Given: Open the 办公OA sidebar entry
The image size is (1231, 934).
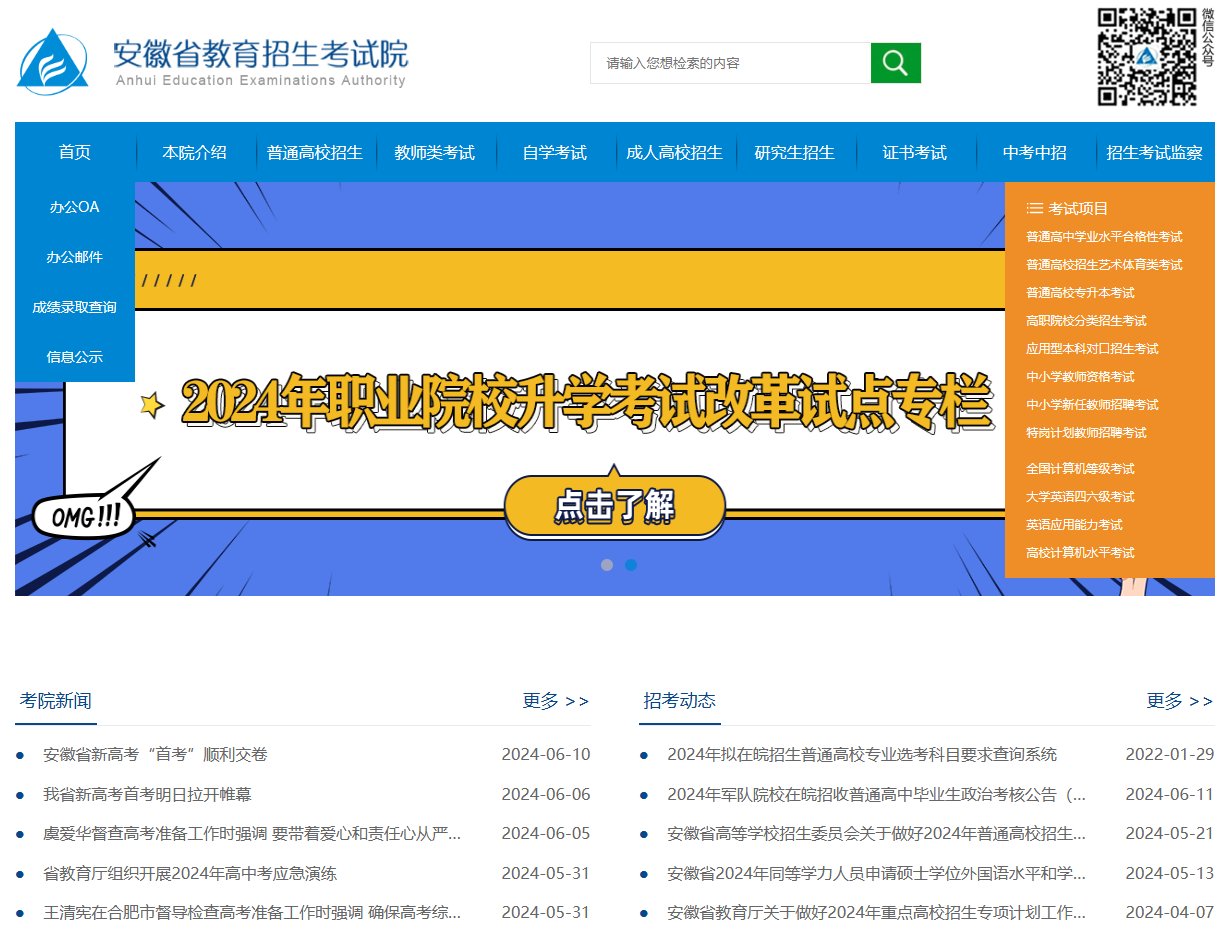Looking at the screenshot, I should 72,207.
